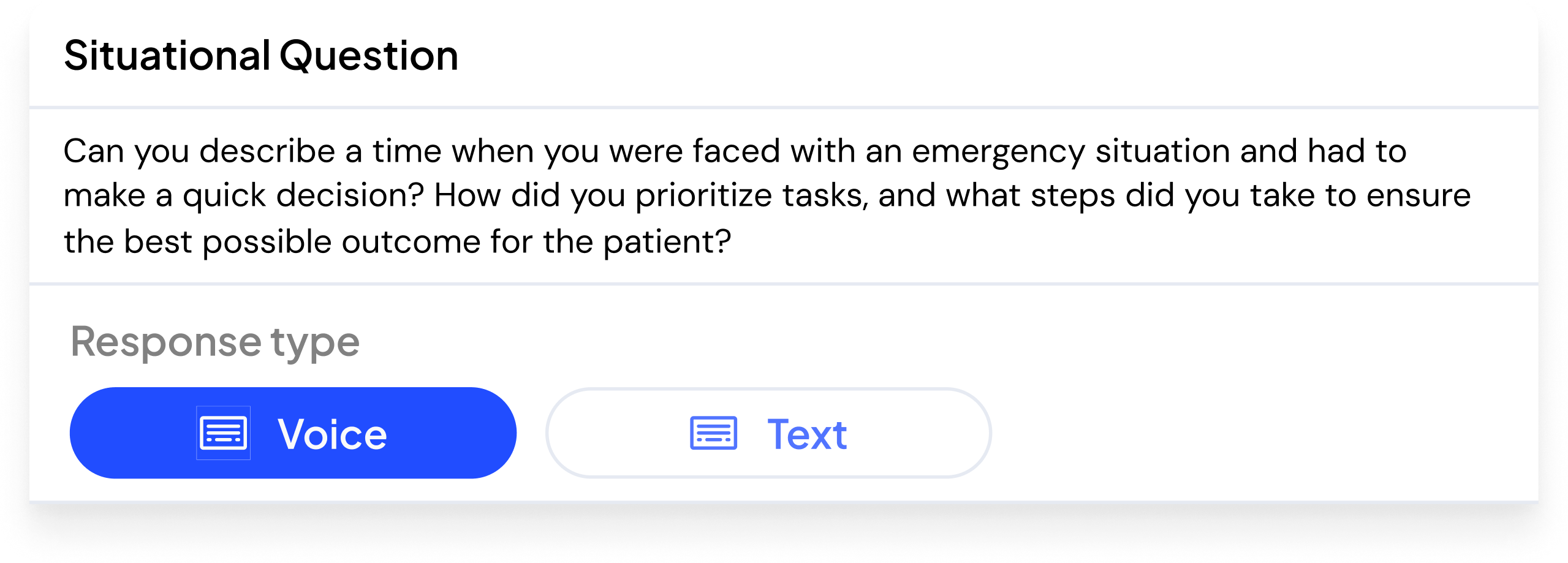
Task: Click the word Question in the heading
Action: 369,56
